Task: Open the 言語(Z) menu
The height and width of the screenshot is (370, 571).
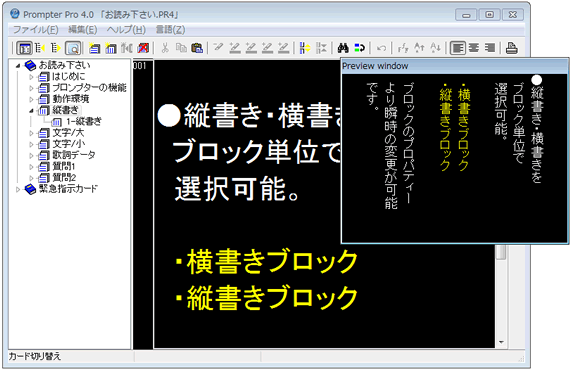Action: coord(170,29)
